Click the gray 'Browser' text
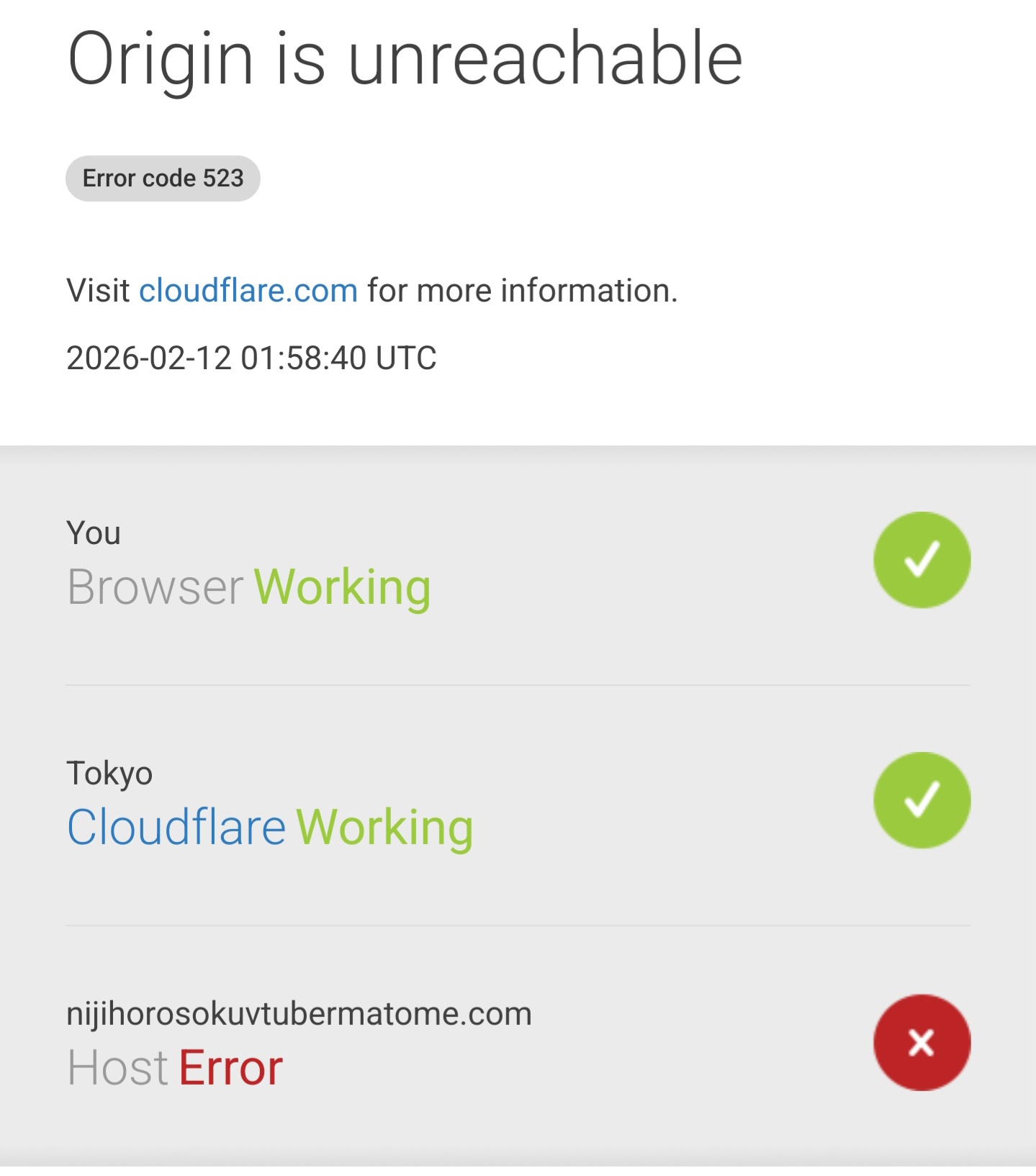The image size is (1036, 1176). click(x=156, y=587)
